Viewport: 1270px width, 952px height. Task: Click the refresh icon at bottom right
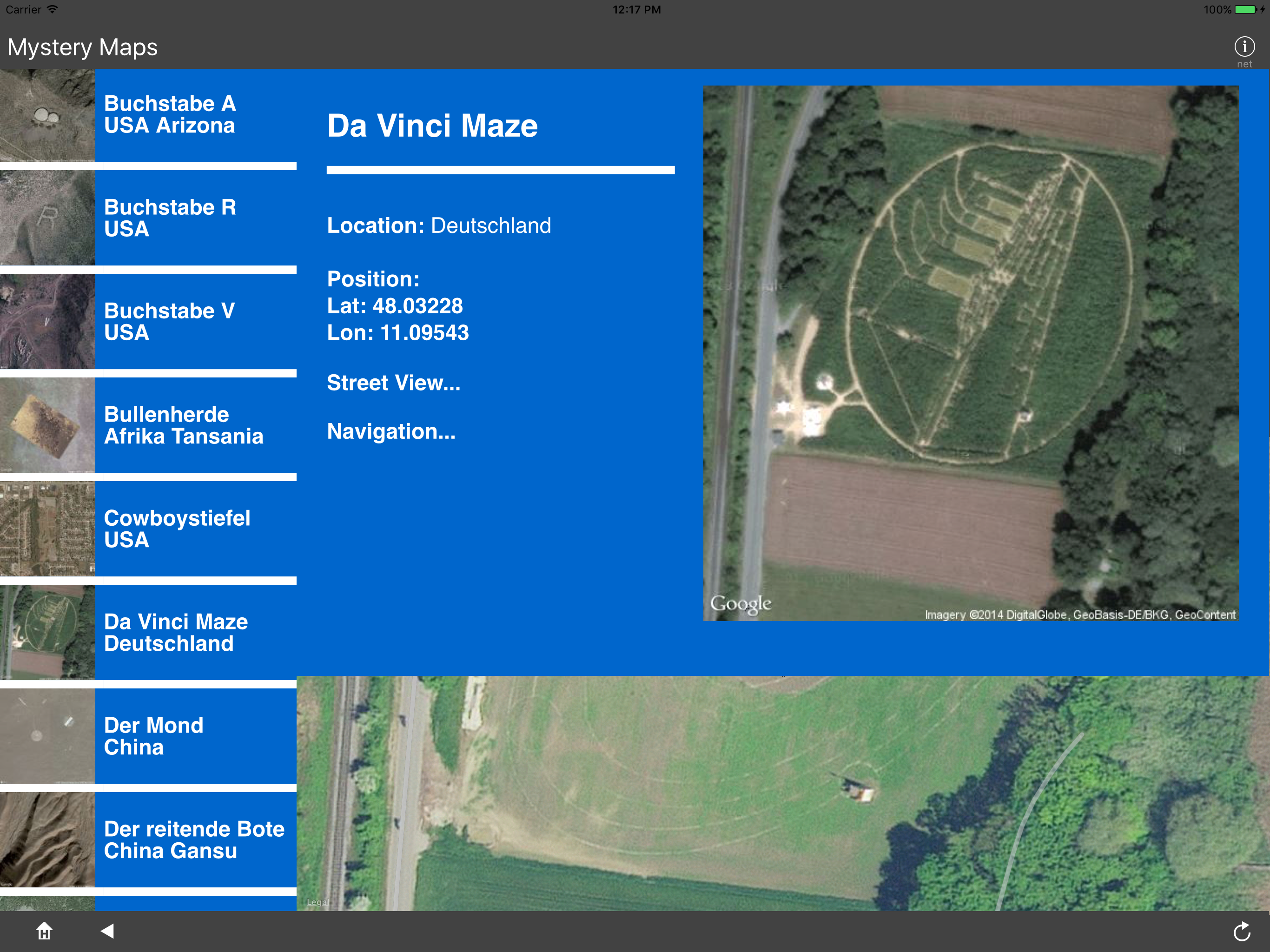[x=1241, y=932]
